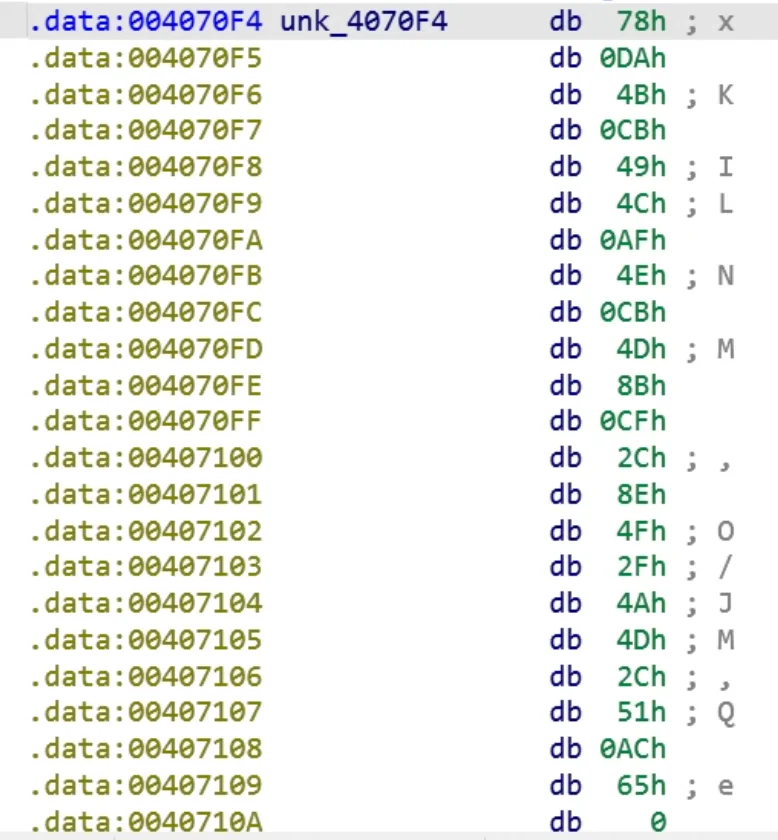Viewport: 778px width, 840px height.
Task: Select address .data:00407109
Action: coord(146,784)
